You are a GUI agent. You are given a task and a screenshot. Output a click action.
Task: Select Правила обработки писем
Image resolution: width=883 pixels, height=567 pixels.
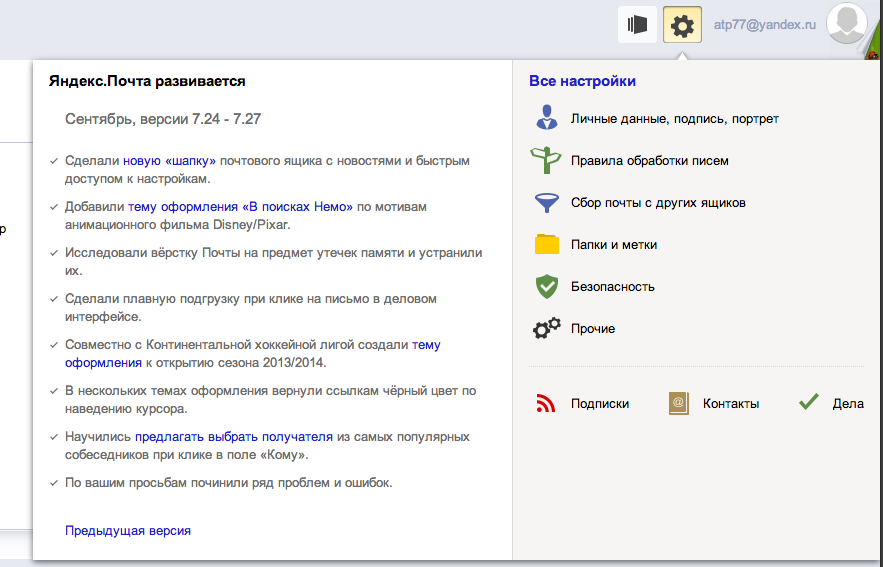pyautogui.click(x=649, y=161)
